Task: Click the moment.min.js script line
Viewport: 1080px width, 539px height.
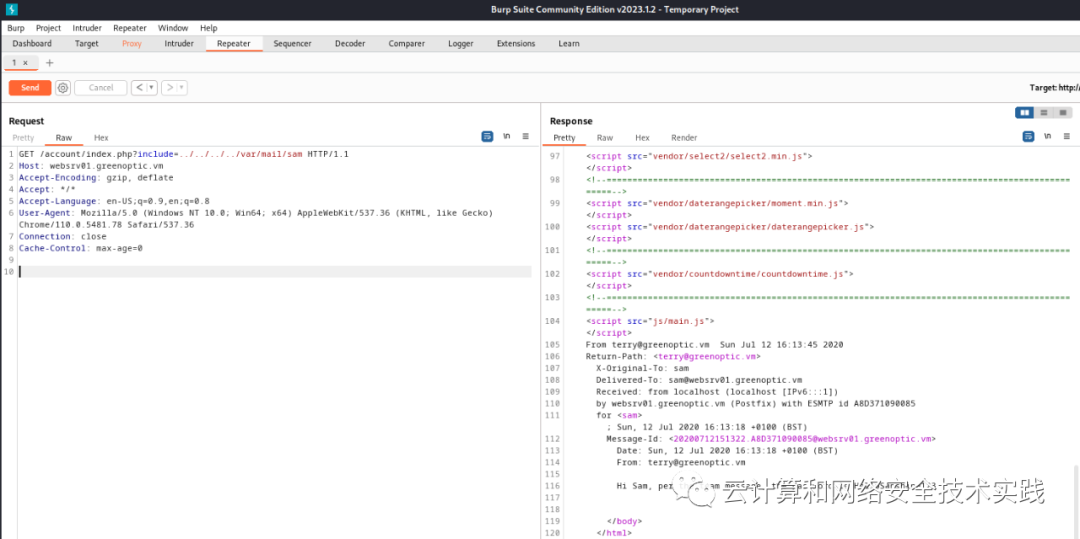Action: click(717, 203)
